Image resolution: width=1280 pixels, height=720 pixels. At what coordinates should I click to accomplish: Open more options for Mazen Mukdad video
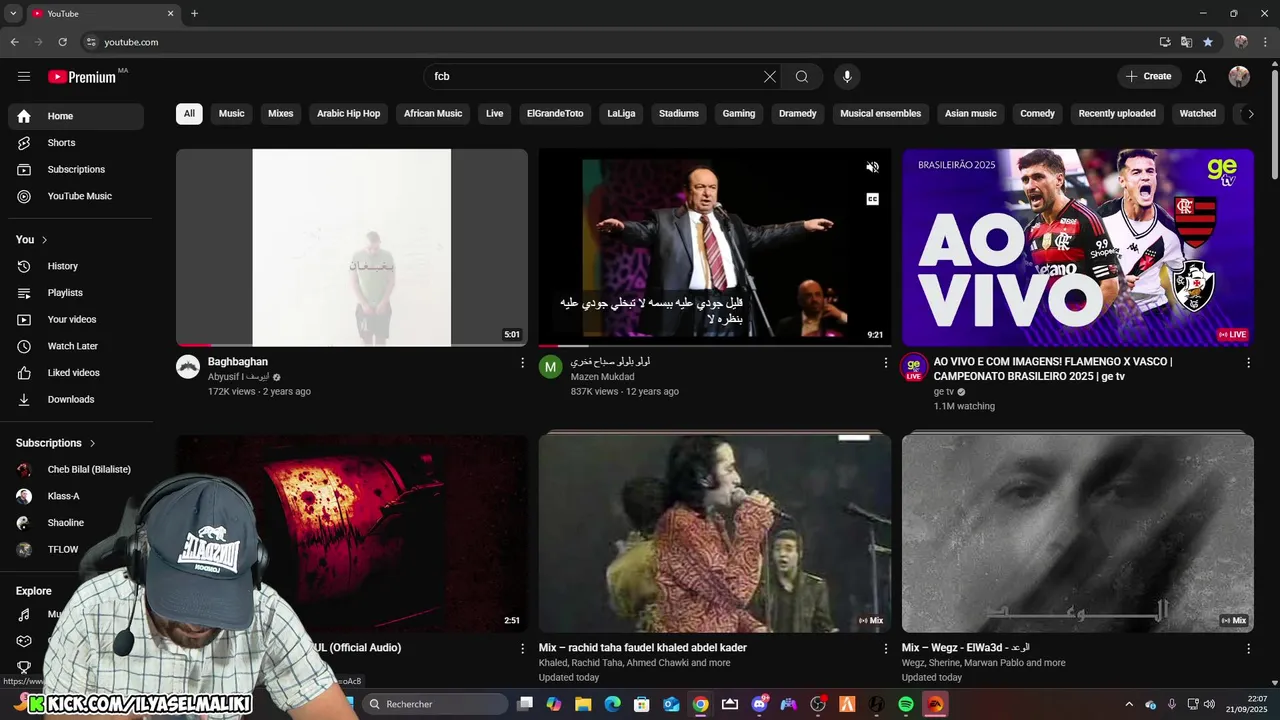pyautogui.click(x=885, y=363)
